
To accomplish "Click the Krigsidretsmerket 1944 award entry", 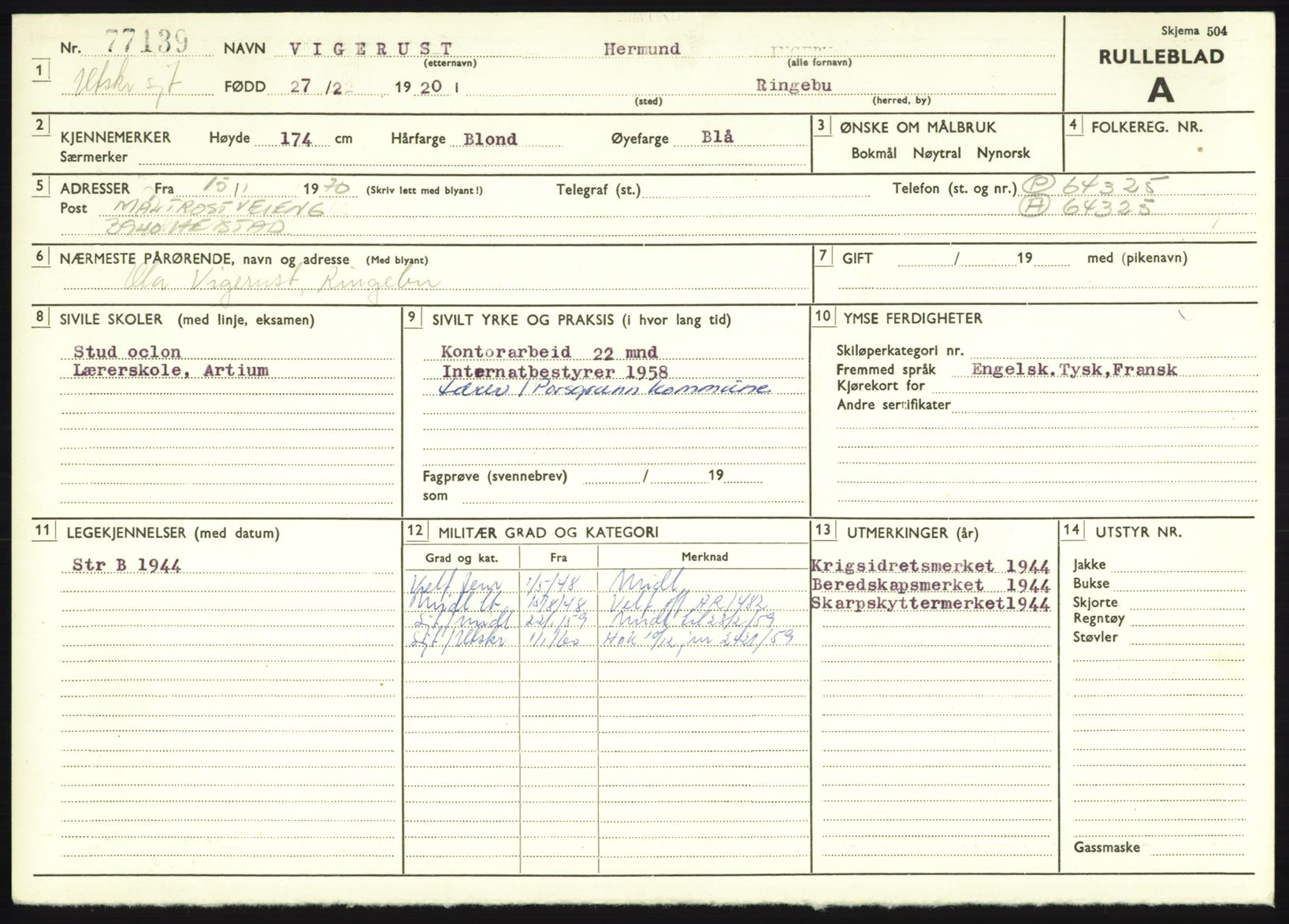I will click(x=930, y=566).
